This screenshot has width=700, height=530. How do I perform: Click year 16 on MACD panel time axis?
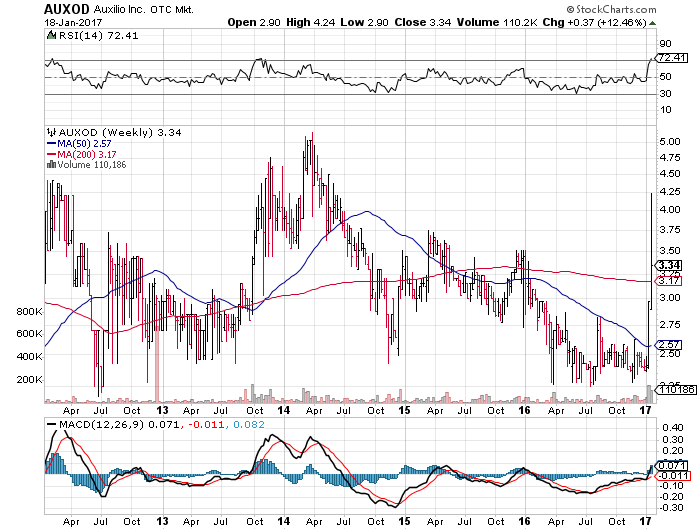click(x=525, y=521)
